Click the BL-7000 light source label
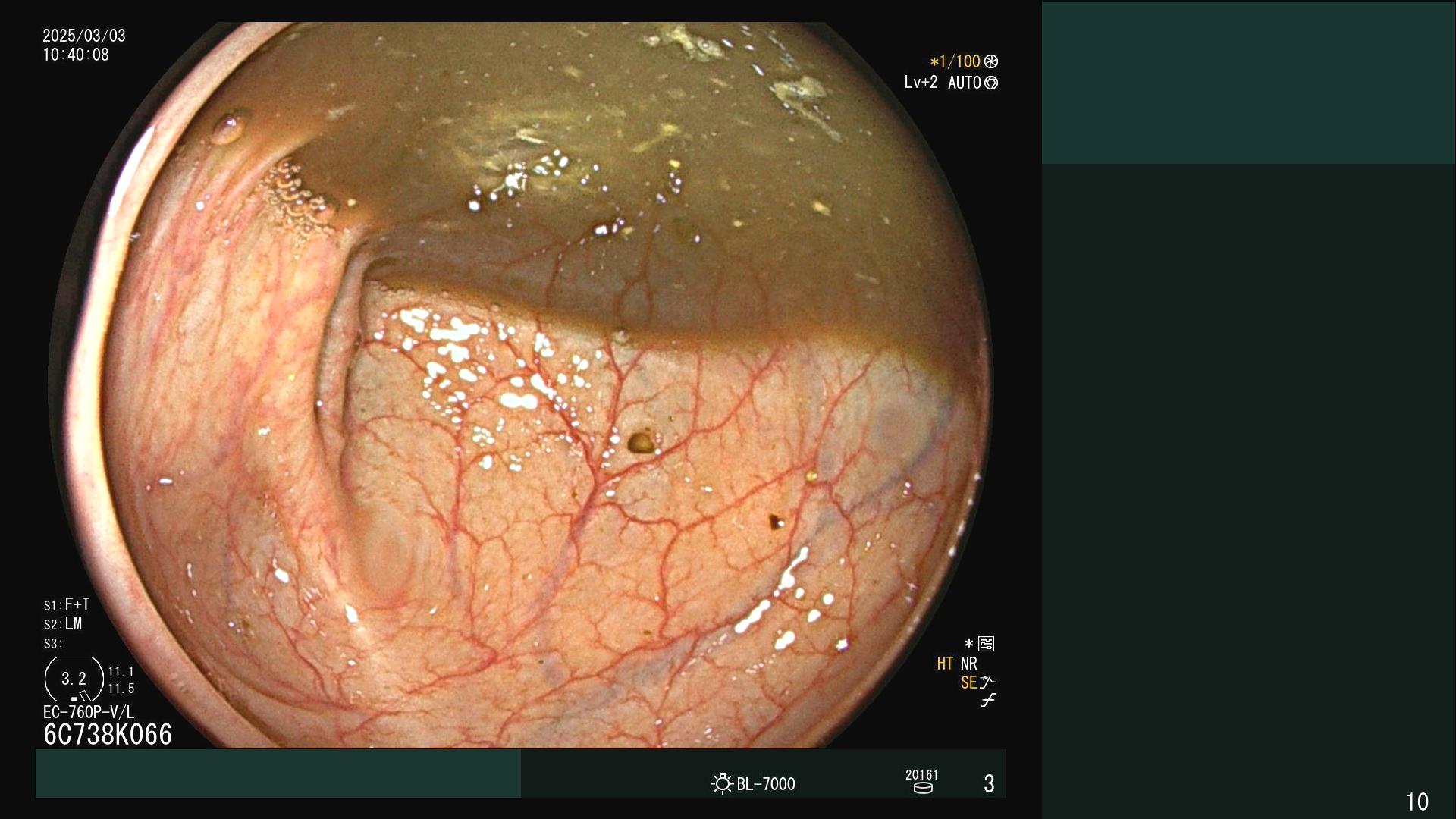This screenshot has height=819, width=1456. 766,784
